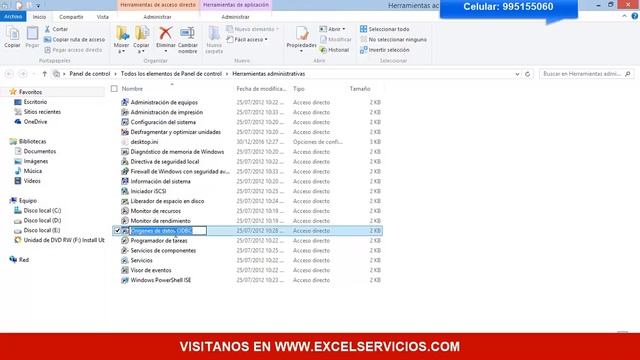Click the Monitor de rendimiento icon
Screen dimensions: 640x360
(x=125, y=221)
